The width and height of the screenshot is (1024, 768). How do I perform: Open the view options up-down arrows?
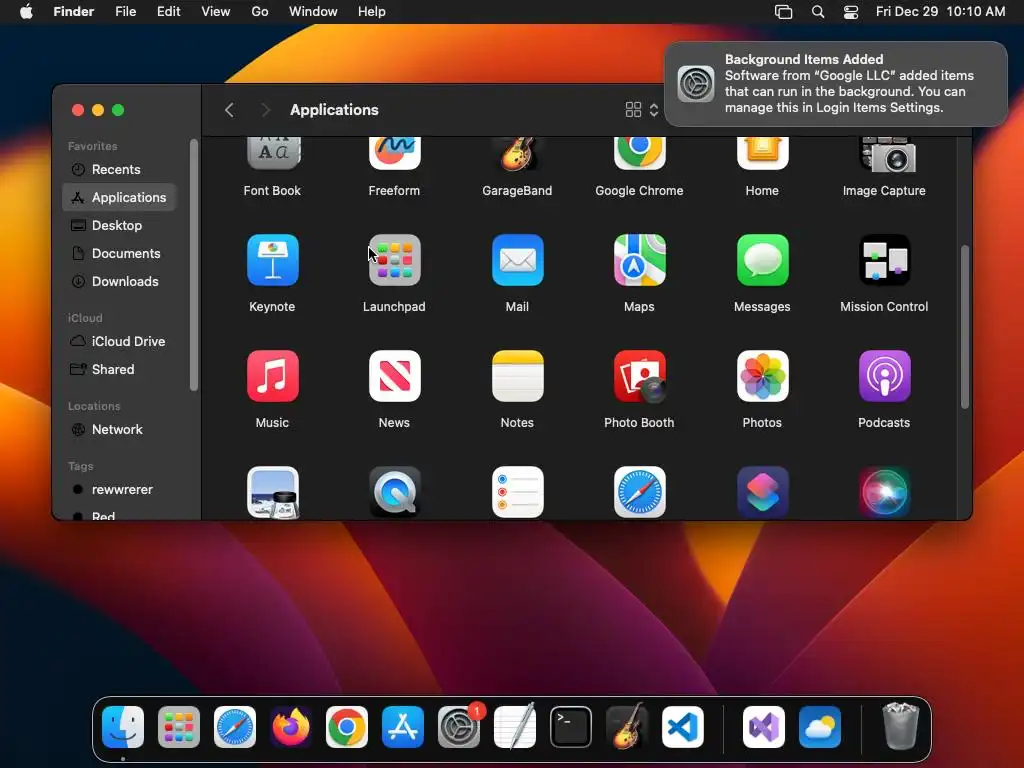(x=654, y=110)
